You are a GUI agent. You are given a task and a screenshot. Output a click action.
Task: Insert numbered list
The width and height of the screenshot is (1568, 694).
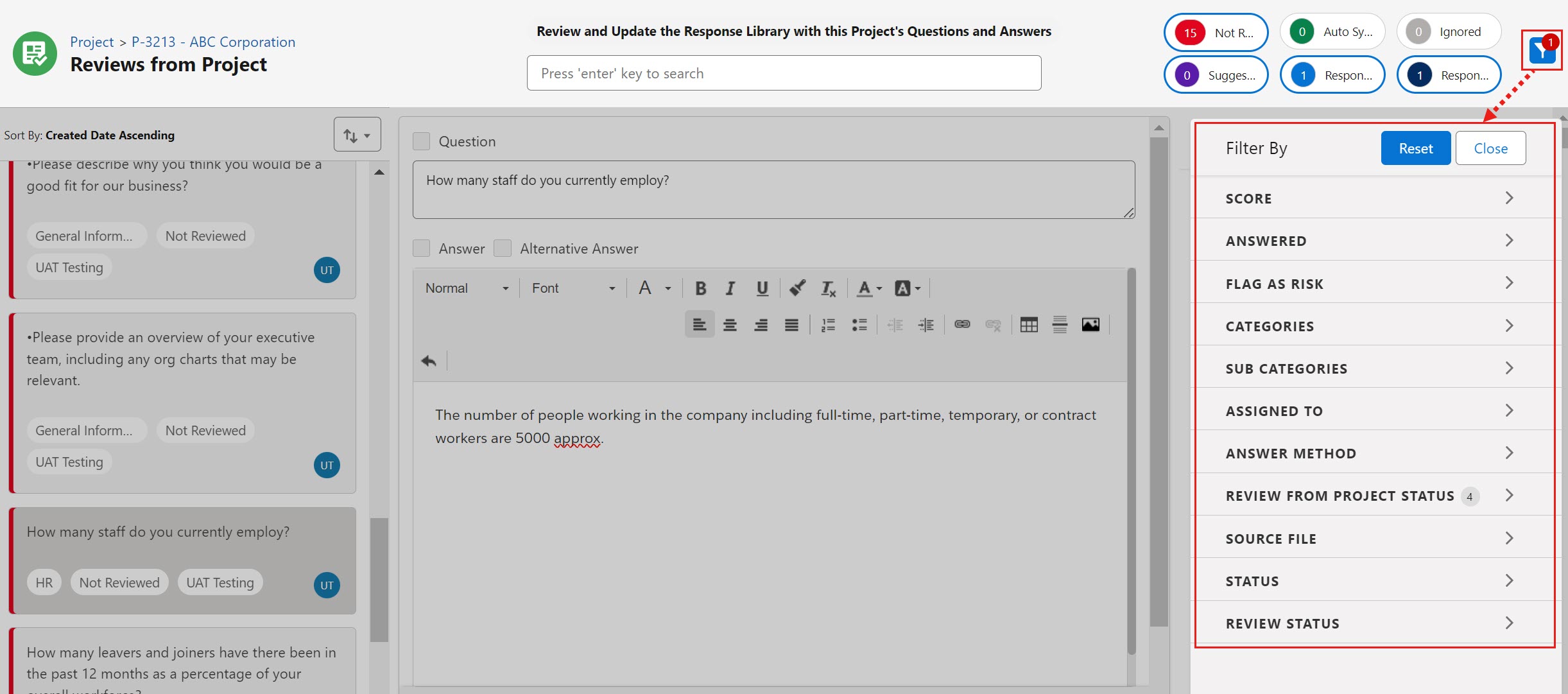click(x=828, y=325)
